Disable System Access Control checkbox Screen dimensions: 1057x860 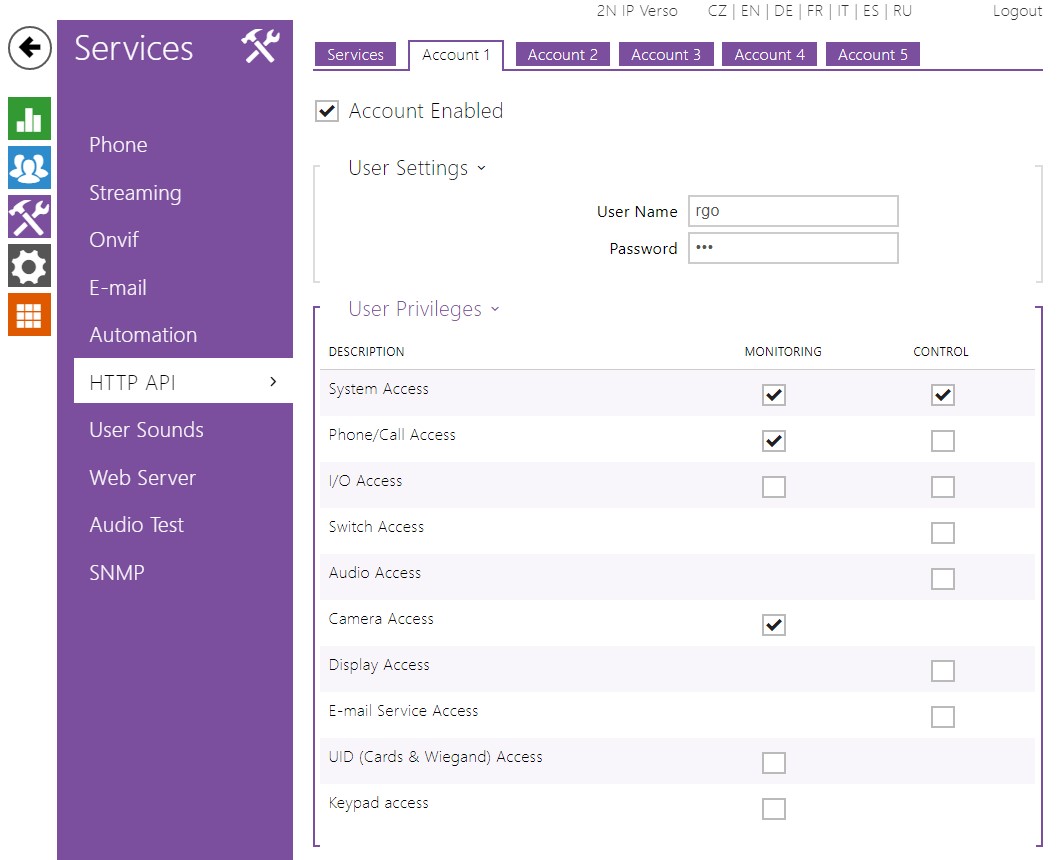point(942,395)
